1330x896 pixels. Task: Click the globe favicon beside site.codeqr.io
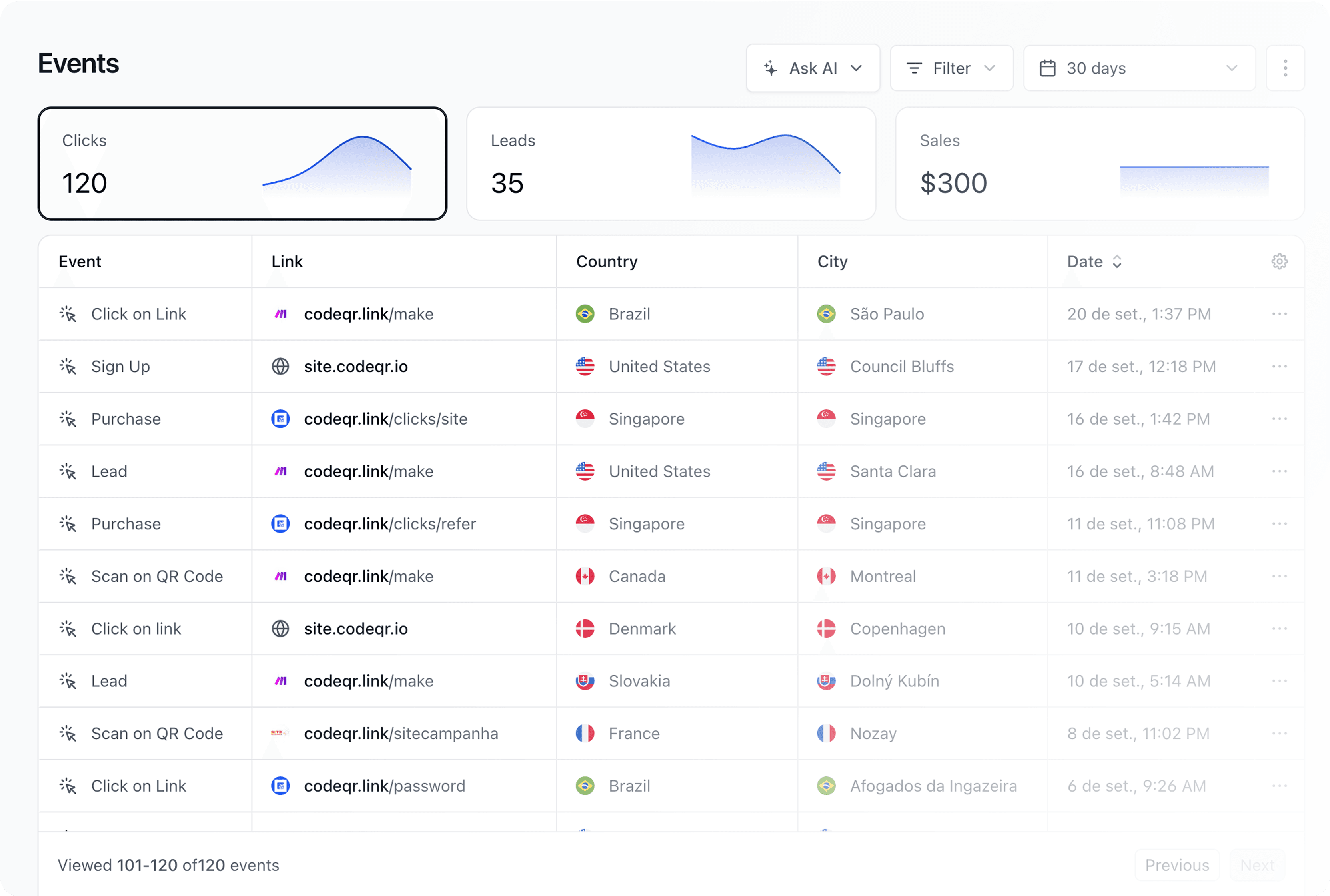point(281,366)
